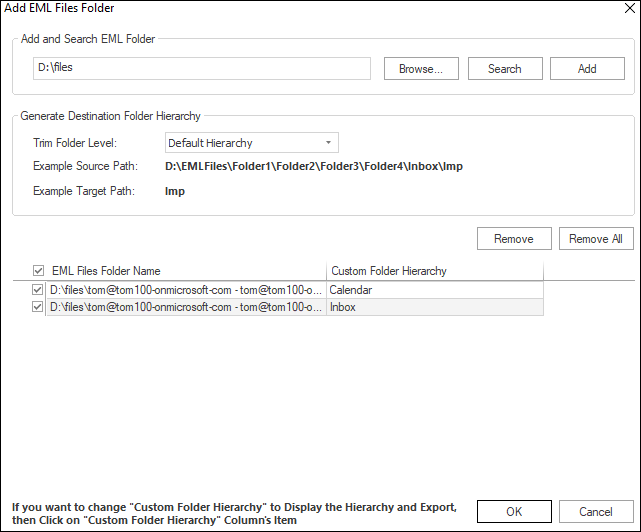Click the Inbox custom hierarchy cell

point(435,307)
